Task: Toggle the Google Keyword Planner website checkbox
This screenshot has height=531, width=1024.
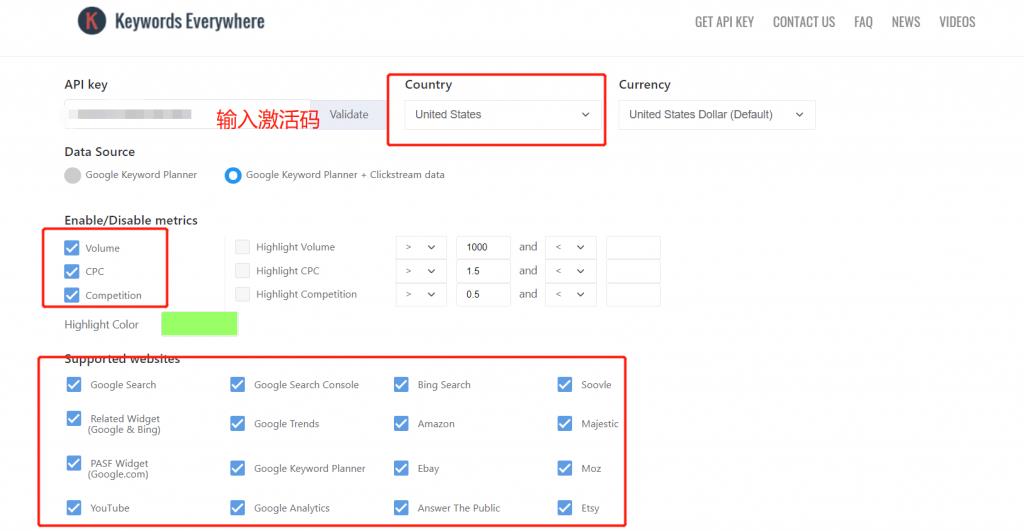Action: (238, 468)
